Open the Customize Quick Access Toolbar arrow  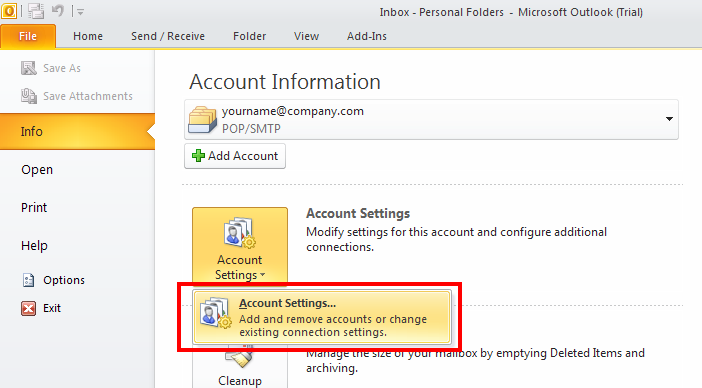(x=80, y=12)
